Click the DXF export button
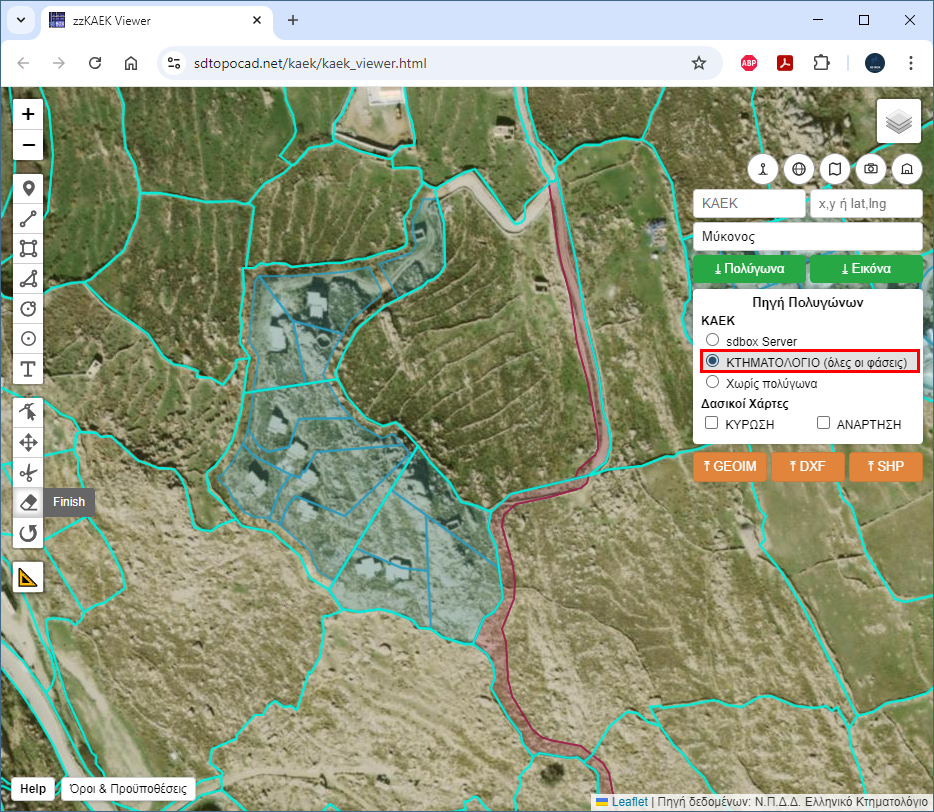Screen dimensions: 934x812 [x=807, y=467]
